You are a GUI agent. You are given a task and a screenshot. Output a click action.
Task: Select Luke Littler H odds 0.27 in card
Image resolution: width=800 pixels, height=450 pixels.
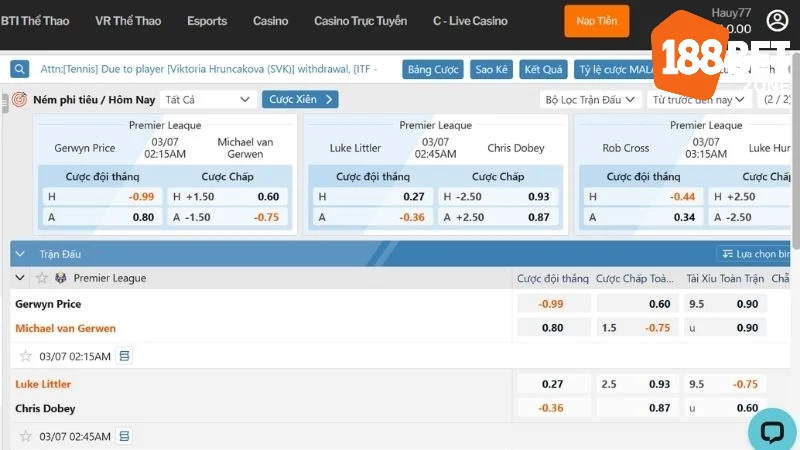(x=372, y=196)
